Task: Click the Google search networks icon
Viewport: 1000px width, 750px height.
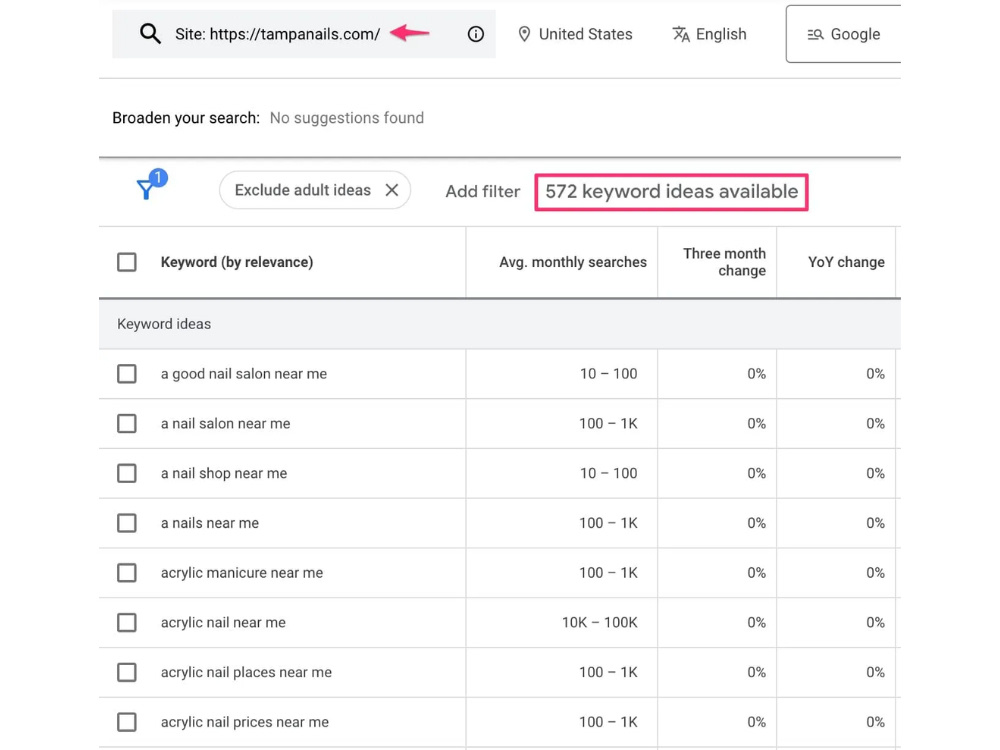Action: 815,34
